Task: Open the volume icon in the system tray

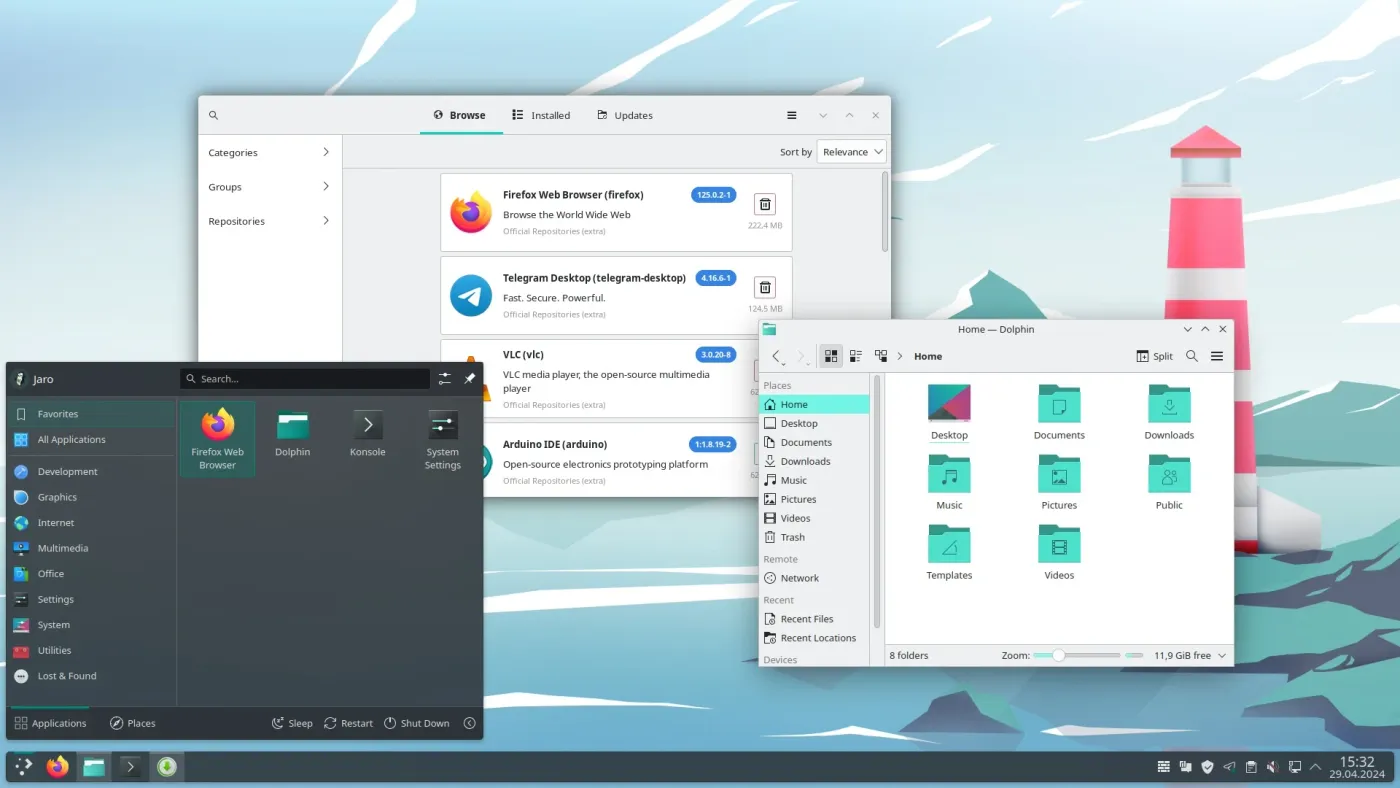Action: point(1272,766)
